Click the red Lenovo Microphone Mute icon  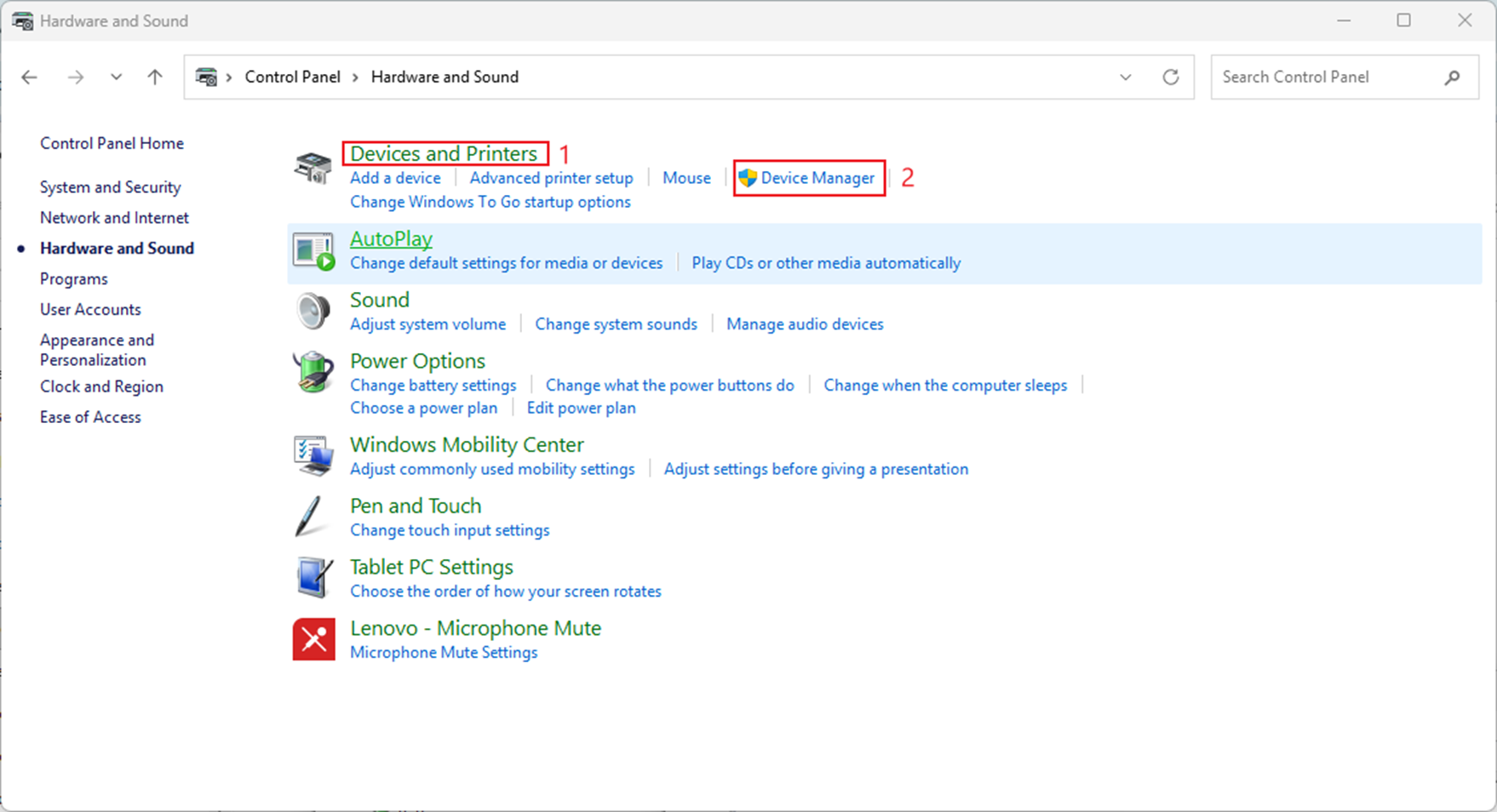pos(313,639)
